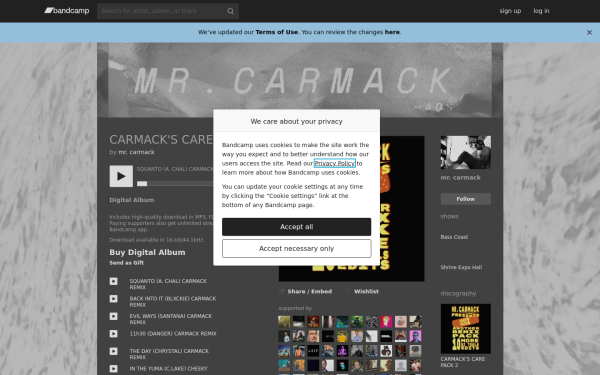Play EVIL WAYS (SANTANA) CARMACK REMIX track
600x375 pixels.
[114, 316]
